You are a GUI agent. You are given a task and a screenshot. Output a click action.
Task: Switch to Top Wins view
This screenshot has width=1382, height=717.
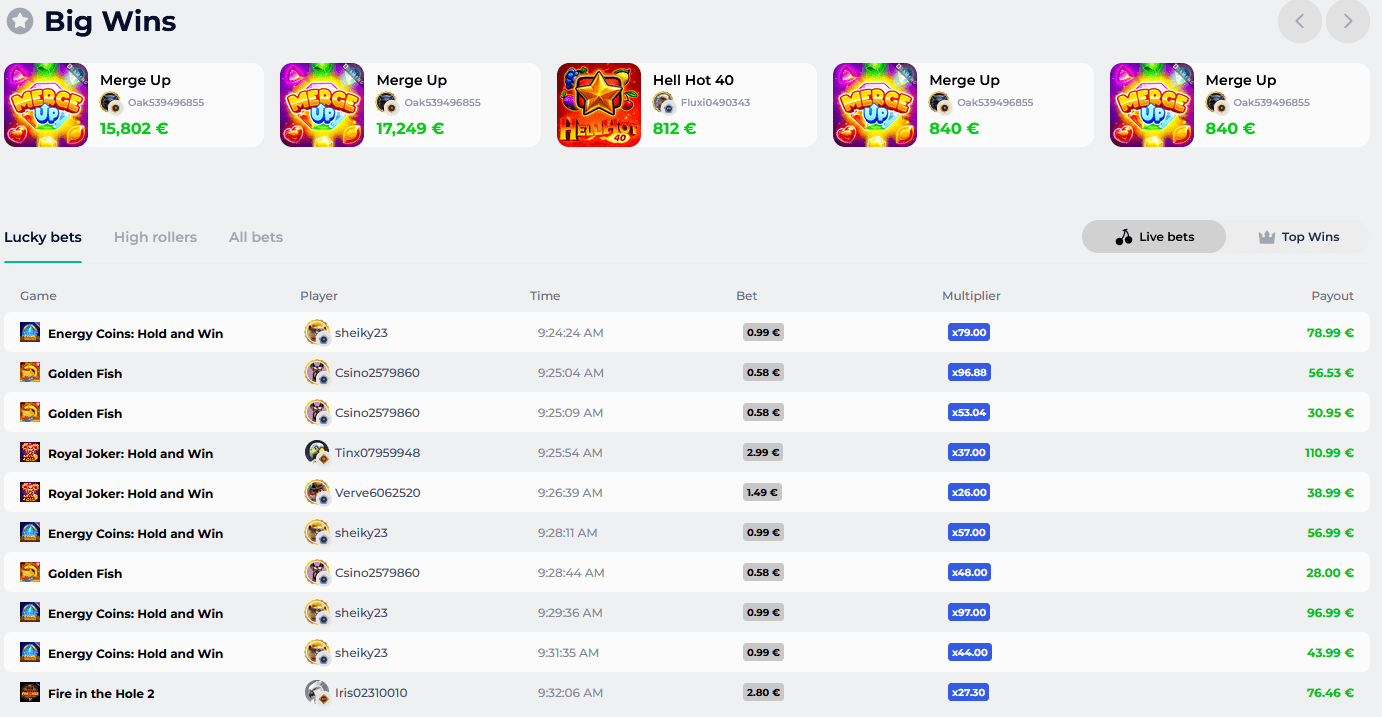pos(1298,237)
